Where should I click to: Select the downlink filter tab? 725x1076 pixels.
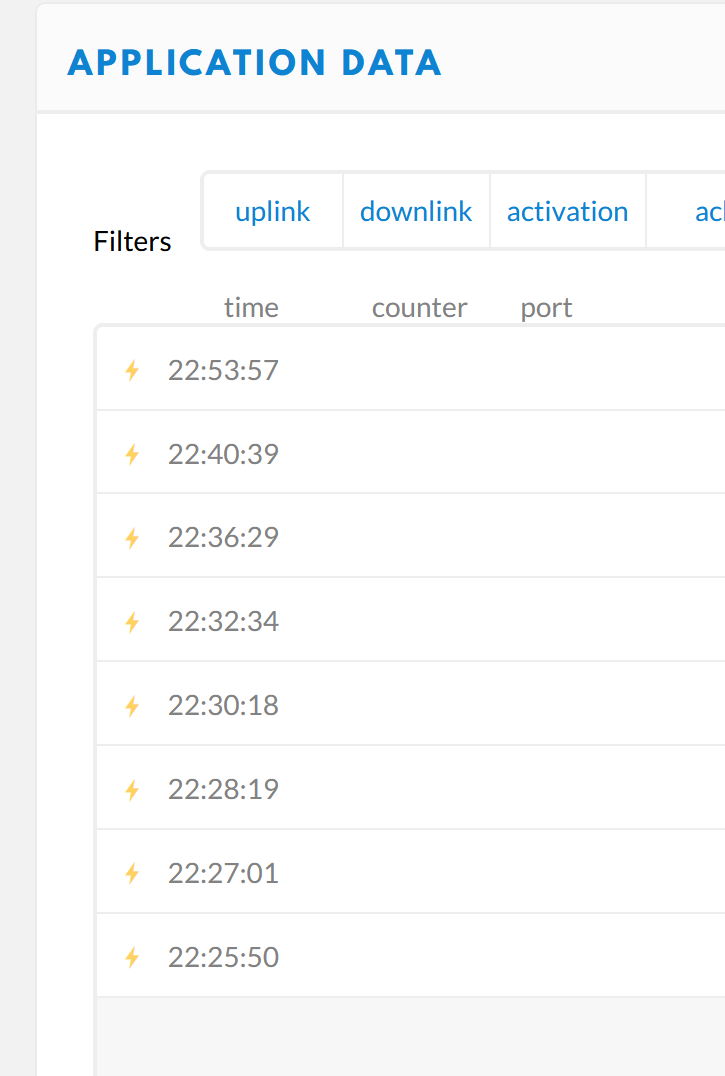click(x=416, y=211)
